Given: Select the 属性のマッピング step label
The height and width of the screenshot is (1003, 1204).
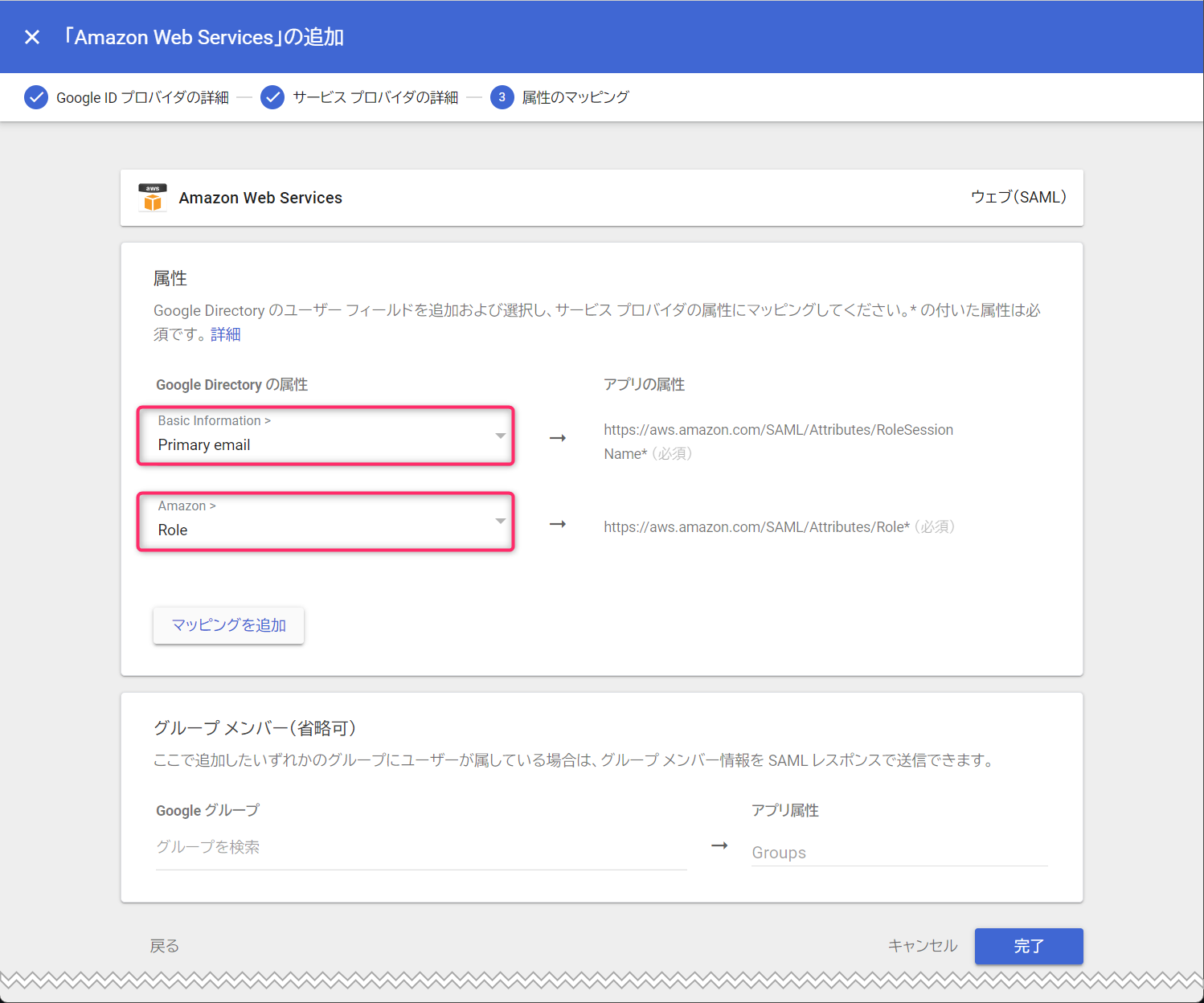Looking at the screenshot, I should coord(575,97).
